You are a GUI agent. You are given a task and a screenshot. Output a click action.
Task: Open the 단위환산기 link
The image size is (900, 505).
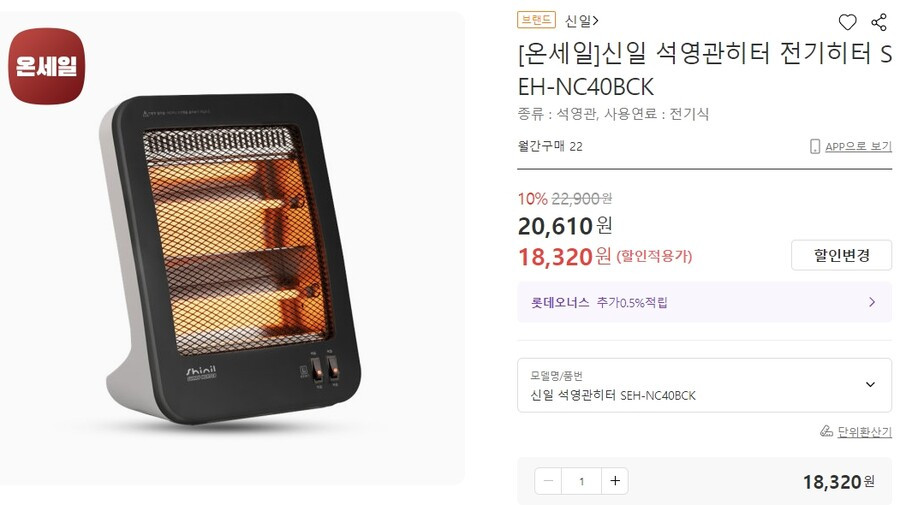[x=864, y=432]
